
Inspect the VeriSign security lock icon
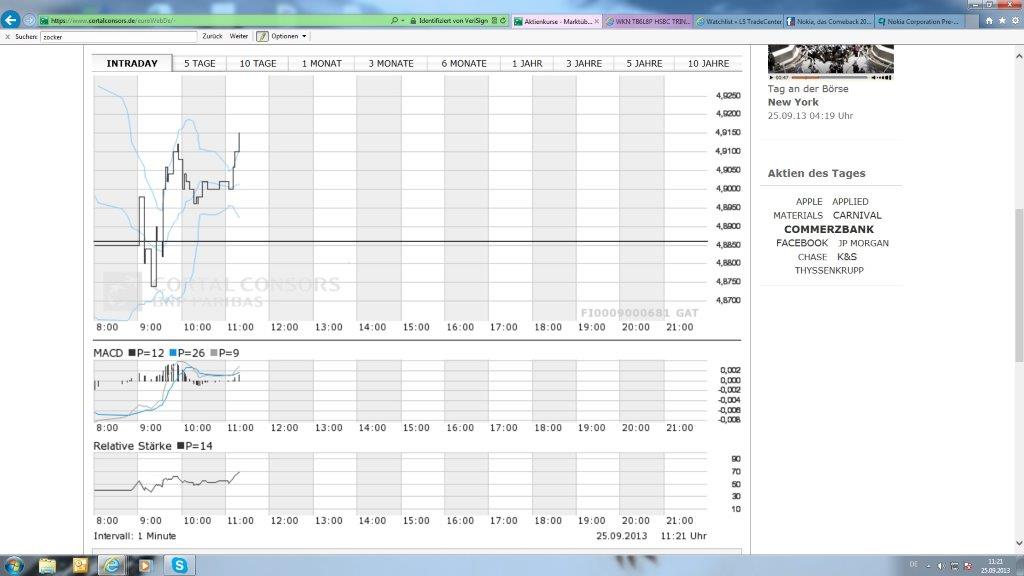(x=413, y=20)
